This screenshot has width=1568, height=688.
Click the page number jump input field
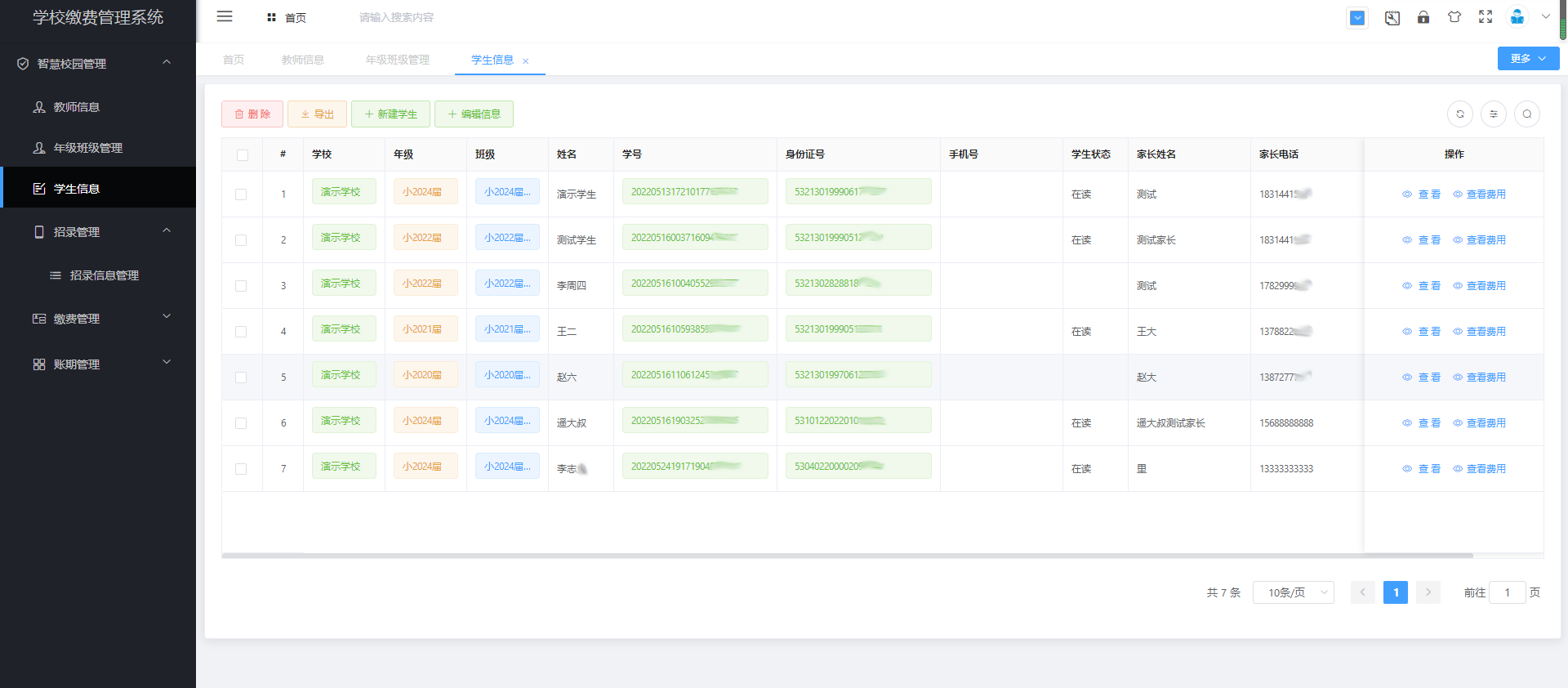point(1507,592)
